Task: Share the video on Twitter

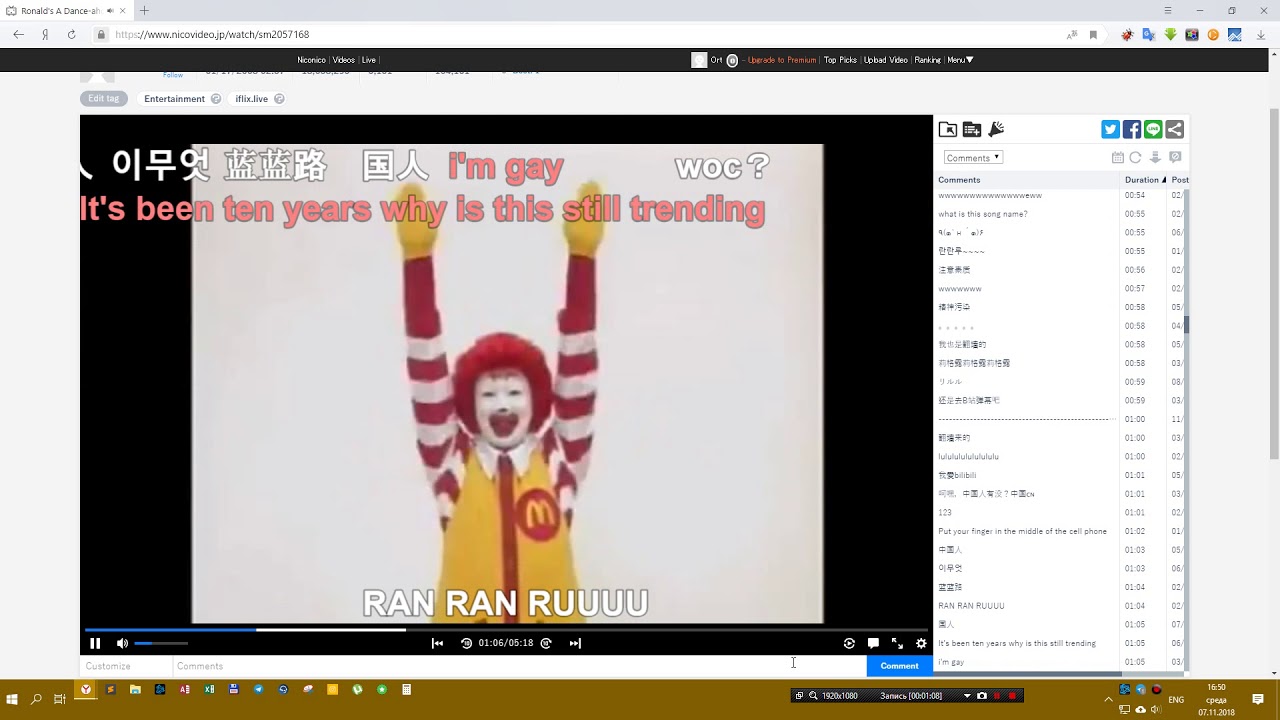Action: (x=1110, y=129)
